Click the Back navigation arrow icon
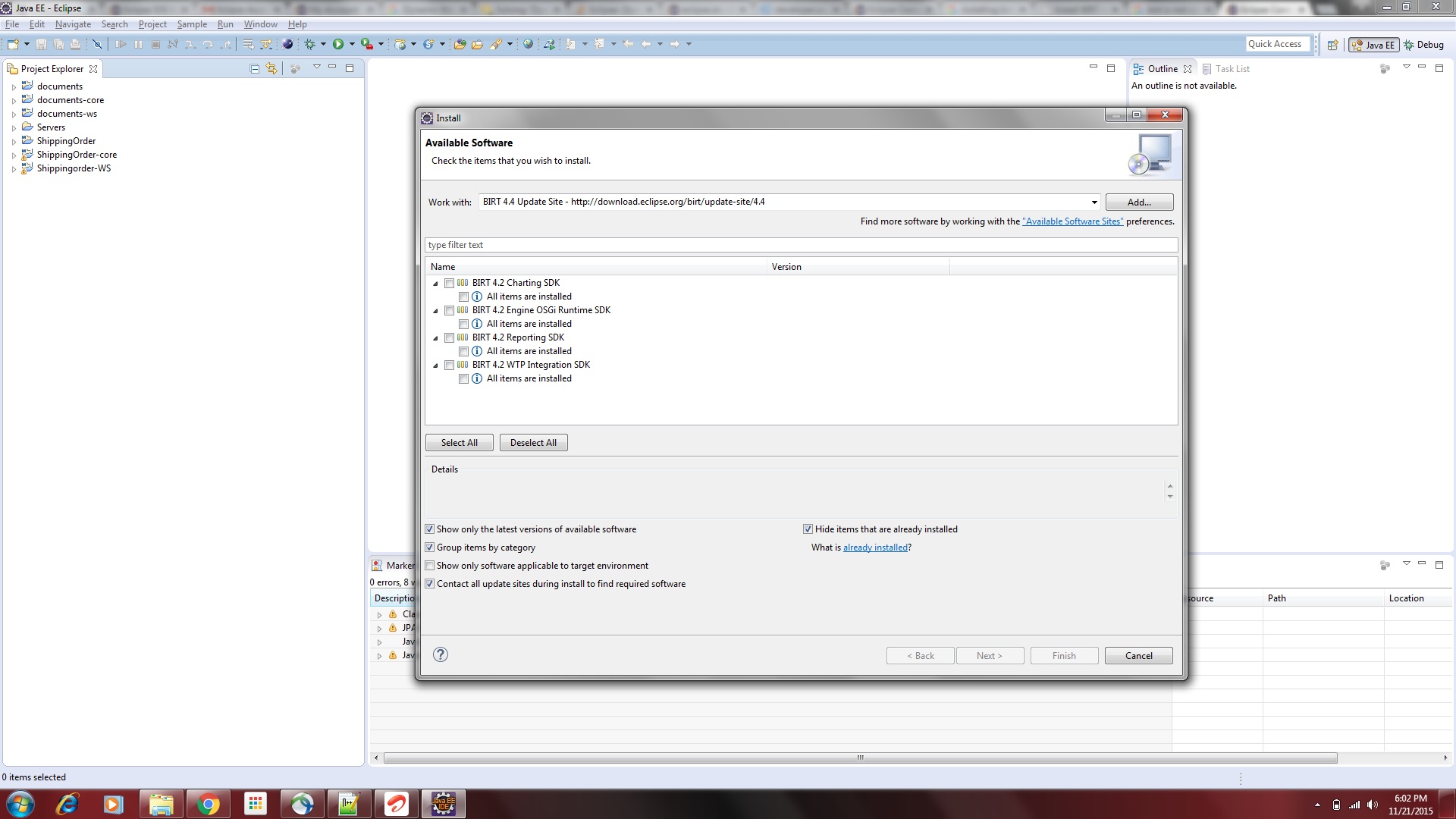1456x819 pixels. [646, 44]
